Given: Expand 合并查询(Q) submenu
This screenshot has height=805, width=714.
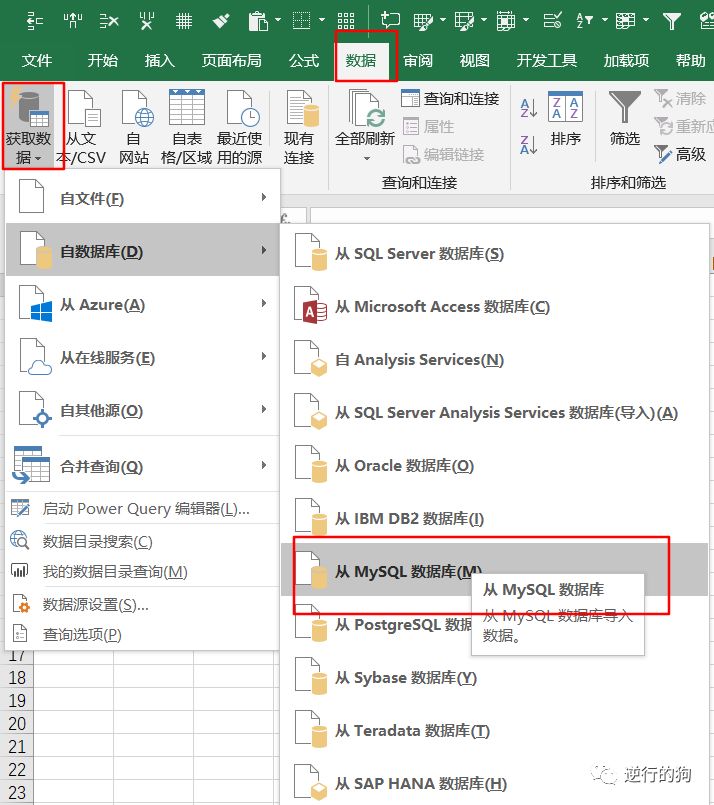Looking at the screenshot, I should pyautogui.click(x=142, y=465).
